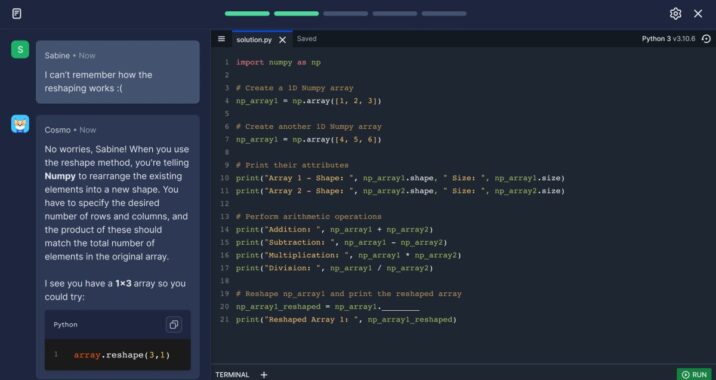
Task: Click the third progress bar segment
Action: click(346, 14)
